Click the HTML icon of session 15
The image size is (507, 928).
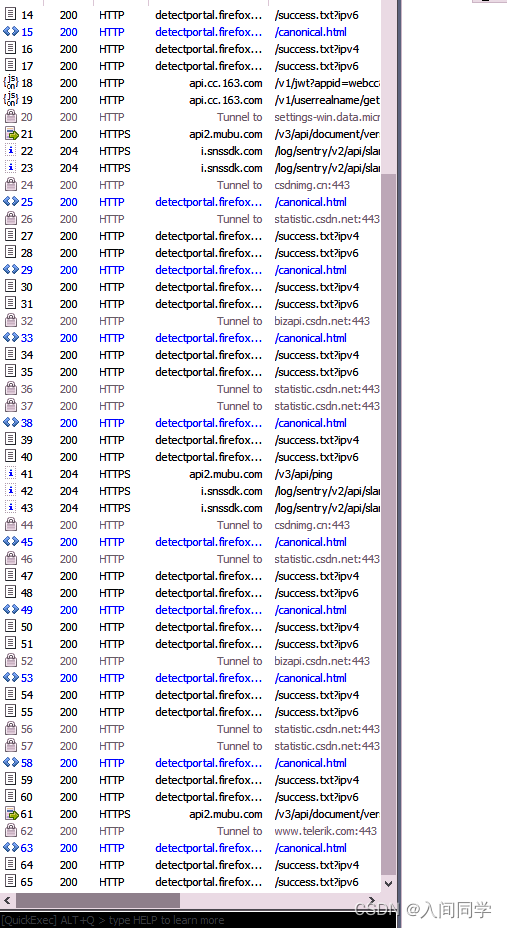pos(10,31)
